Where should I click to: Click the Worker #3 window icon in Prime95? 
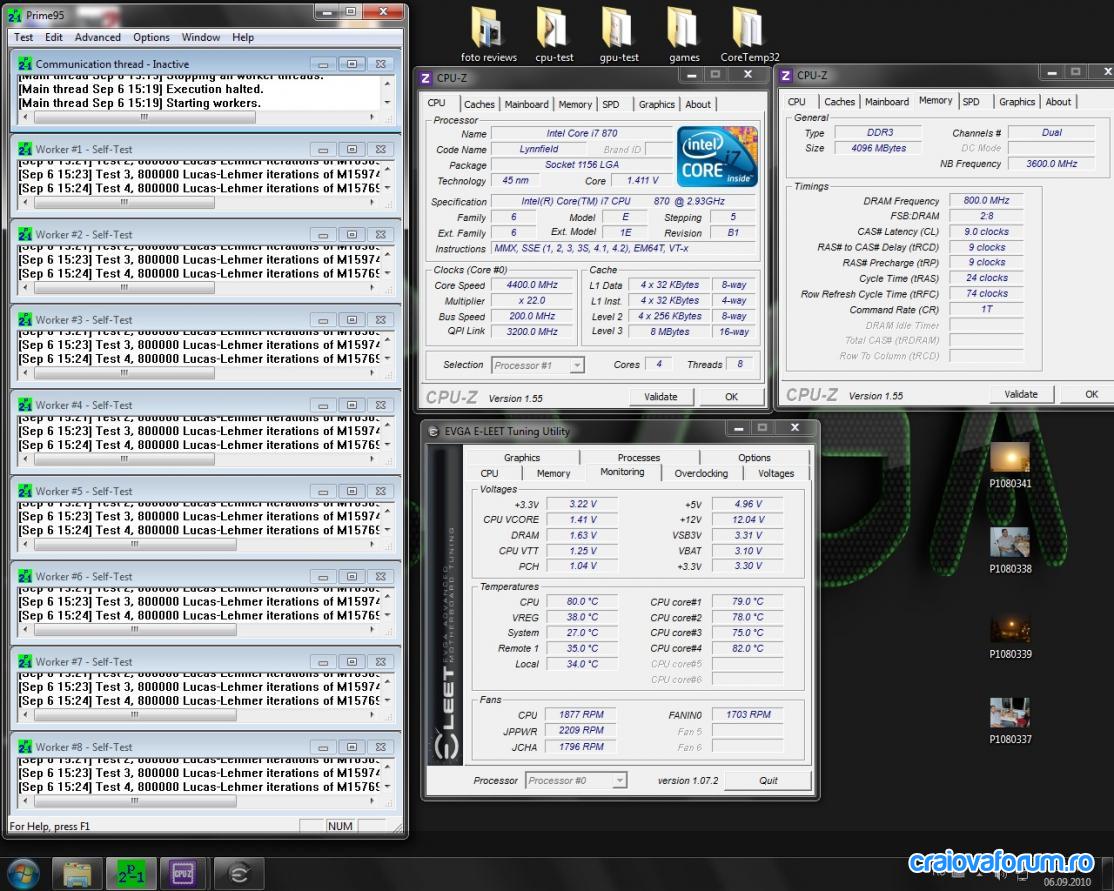pos(25,320)
